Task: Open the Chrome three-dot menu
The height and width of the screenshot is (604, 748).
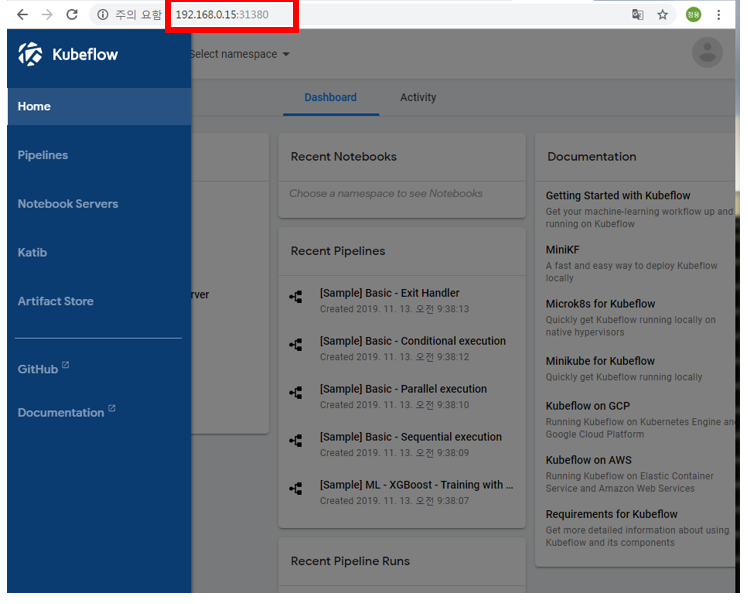Action: [x=718, y=15]
